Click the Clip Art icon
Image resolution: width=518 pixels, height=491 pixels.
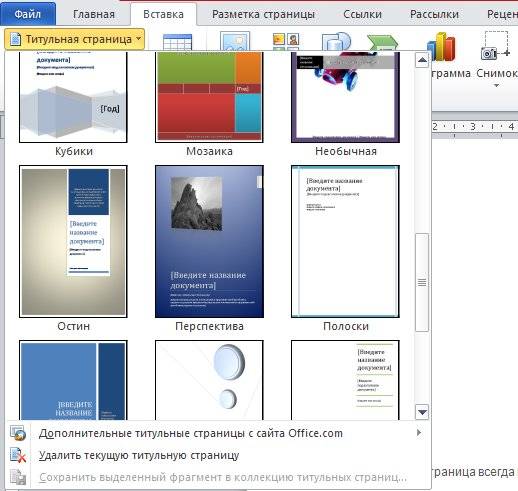[x=286, y=42]
